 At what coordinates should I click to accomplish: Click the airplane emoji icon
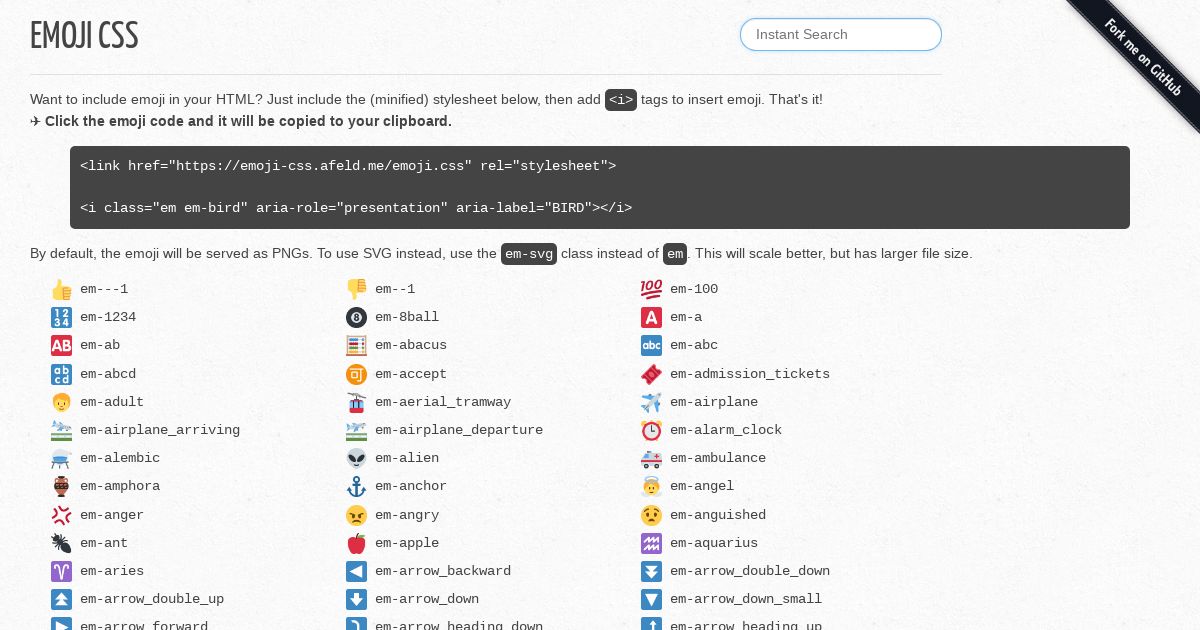pyautogui.click(x=651, y=402)
